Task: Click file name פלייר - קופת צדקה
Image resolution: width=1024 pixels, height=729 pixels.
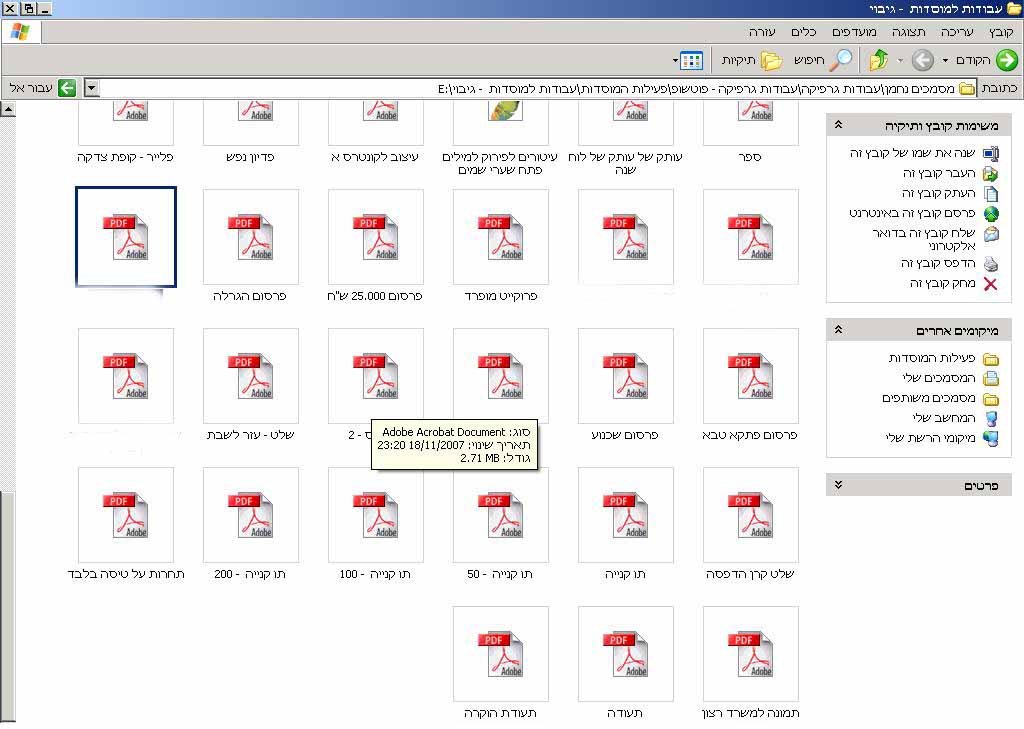Action: (125, 157)
